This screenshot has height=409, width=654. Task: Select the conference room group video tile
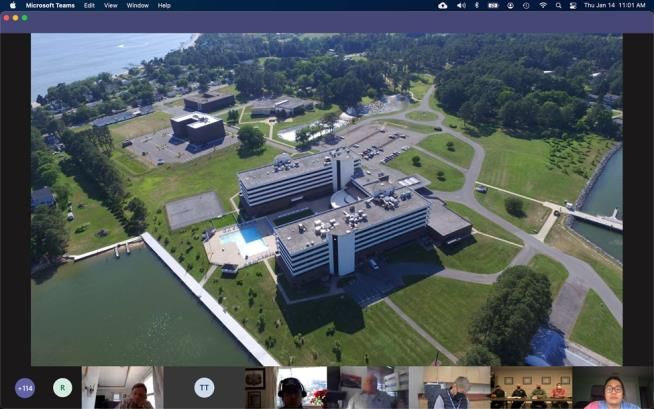(x=531, y=388)
